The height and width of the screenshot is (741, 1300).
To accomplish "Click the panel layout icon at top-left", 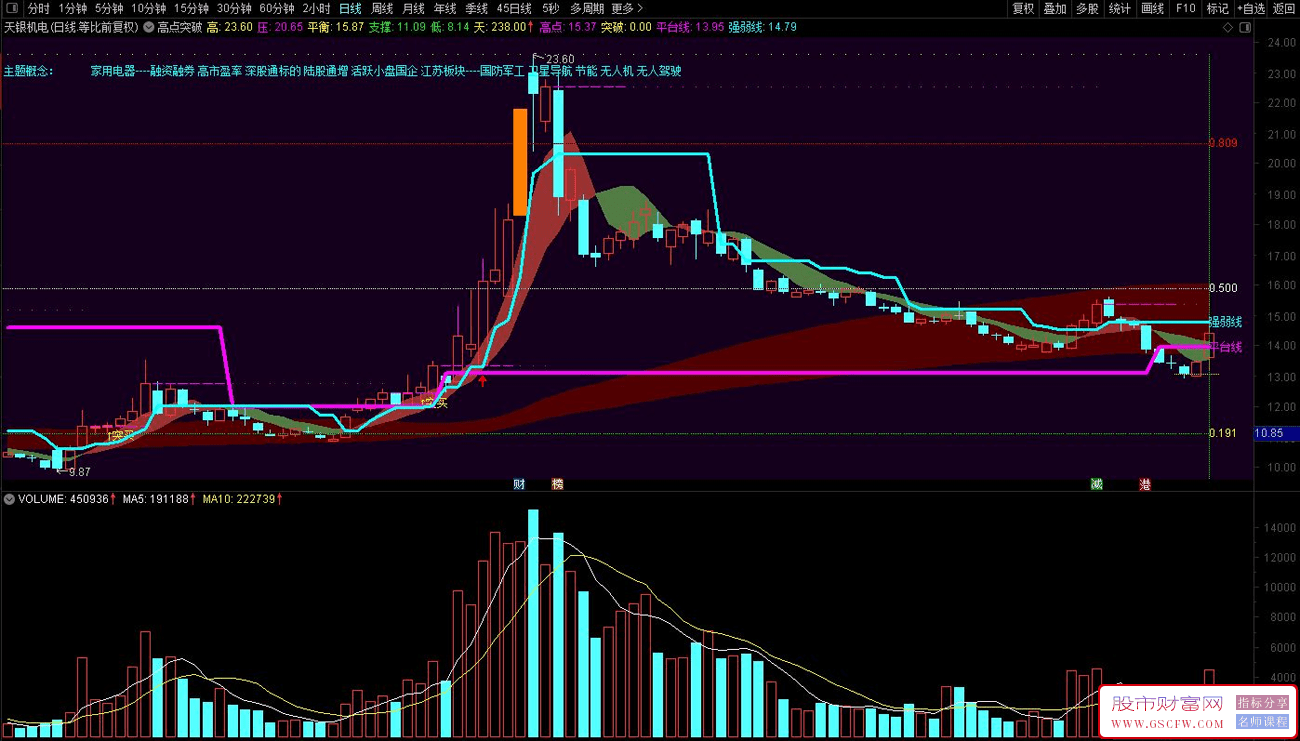I will (x=10, y=8).
